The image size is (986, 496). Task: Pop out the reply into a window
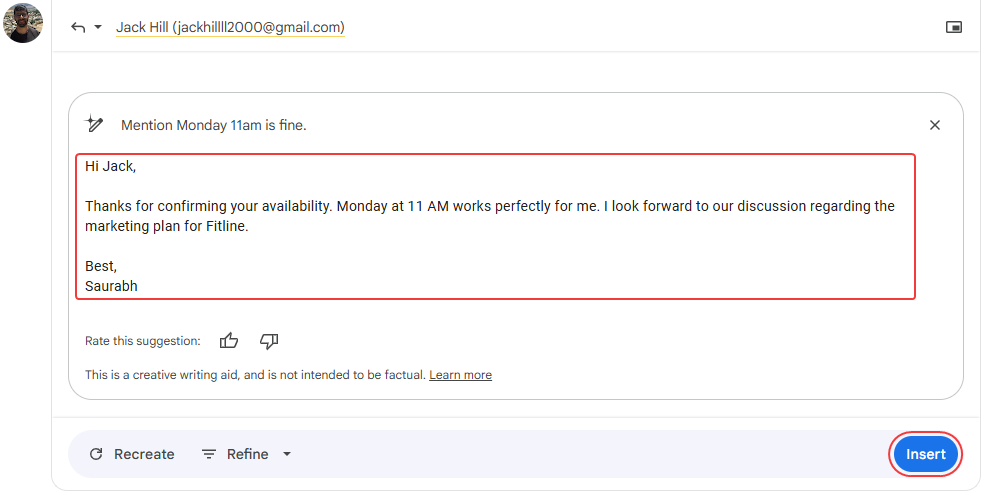click(x=954, y=27)
